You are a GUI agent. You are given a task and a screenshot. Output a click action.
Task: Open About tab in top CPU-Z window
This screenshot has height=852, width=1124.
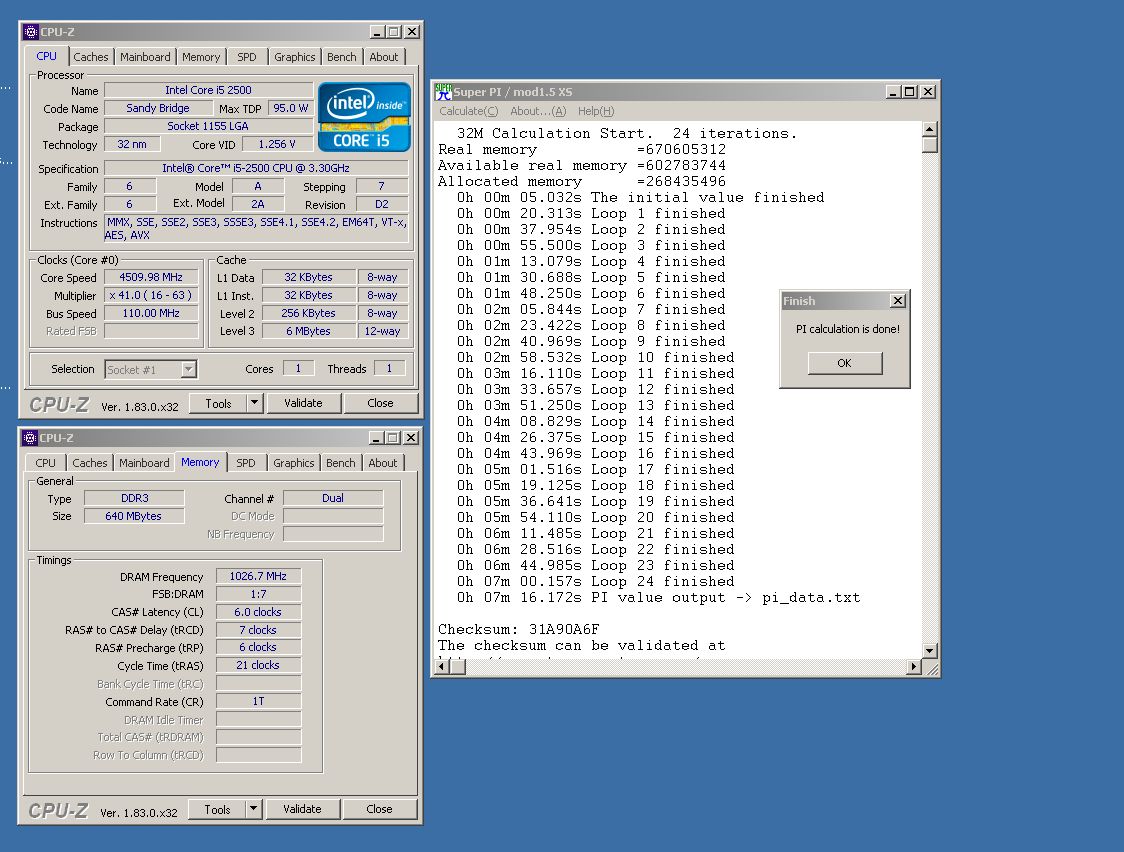click(384, 57)
